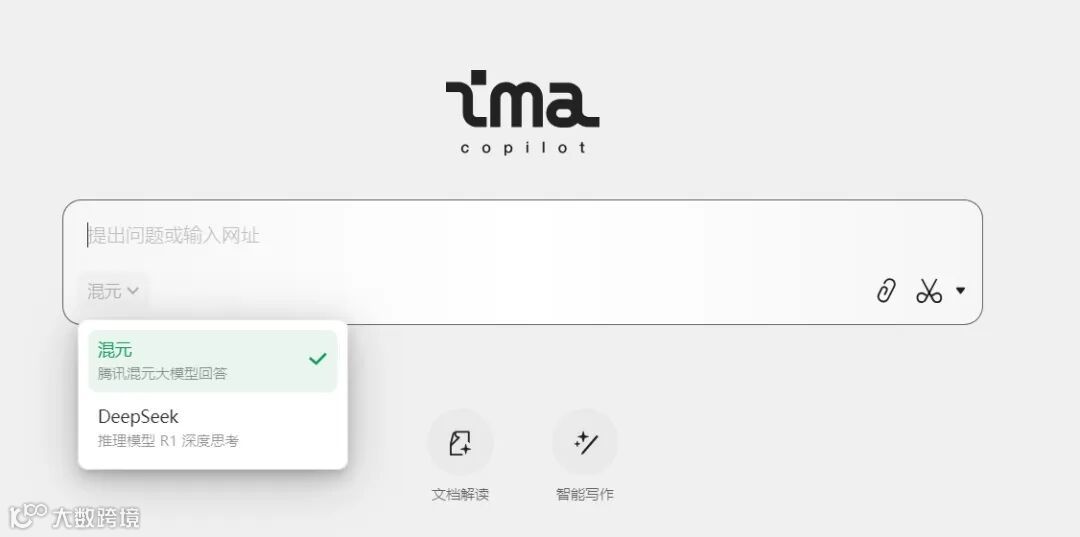Open the 文档解读 text label
1080x537 pixels.
click(x=460, y=494)
